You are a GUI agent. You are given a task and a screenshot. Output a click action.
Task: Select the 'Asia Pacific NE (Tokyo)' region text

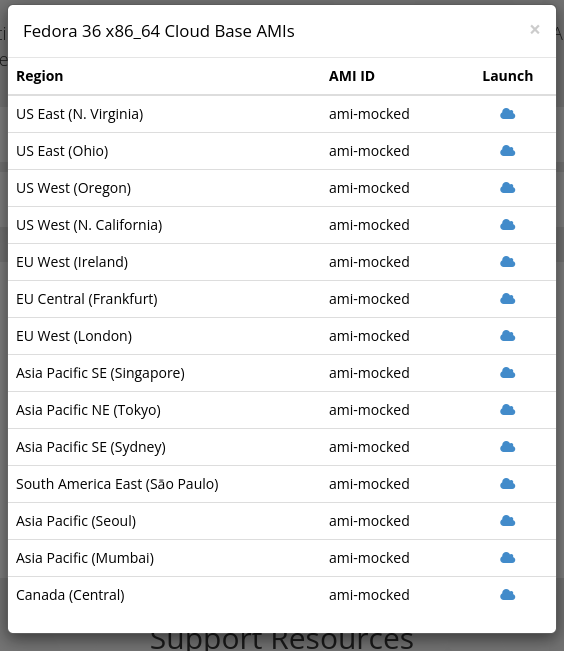coord(88,410)
